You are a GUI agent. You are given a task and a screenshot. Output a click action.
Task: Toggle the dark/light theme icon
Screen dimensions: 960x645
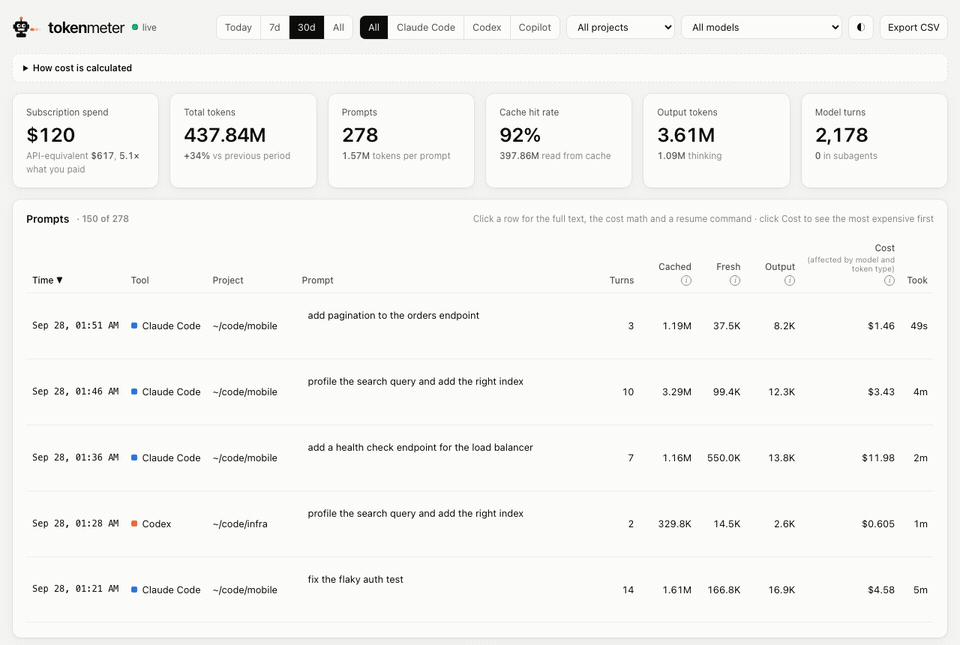click(x=860, y=28)
